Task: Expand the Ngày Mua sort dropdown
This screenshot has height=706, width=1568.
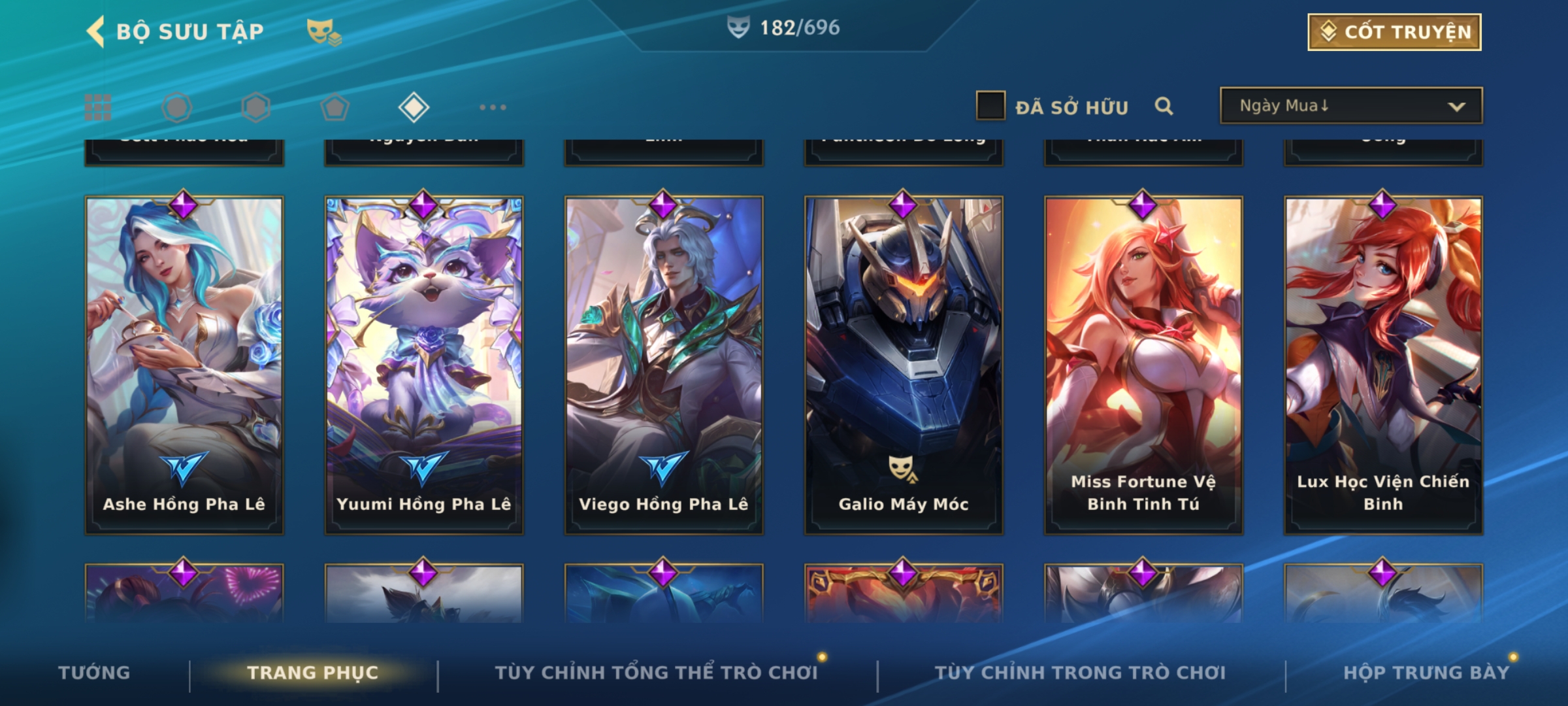Action: pos(1351,105)
